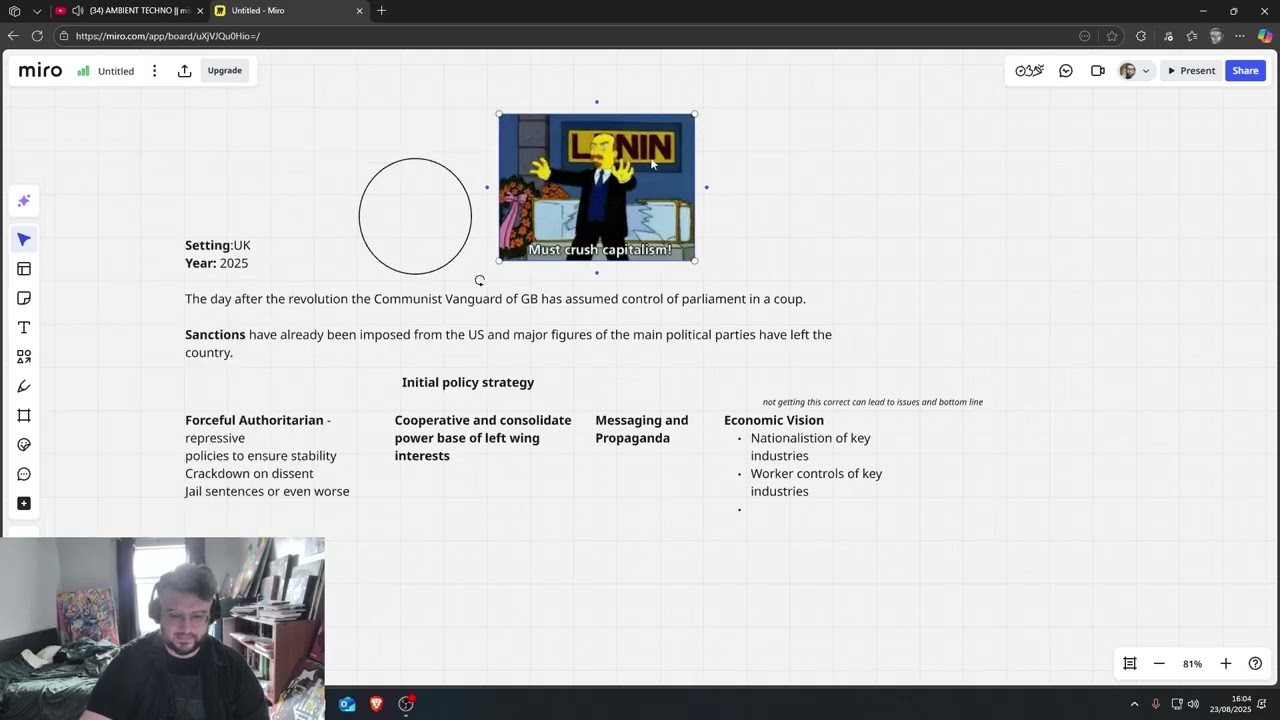The height and width of the screenshot is (720, 1280).
Task: Zoom in with the plus button
Action: point(1226,664)
